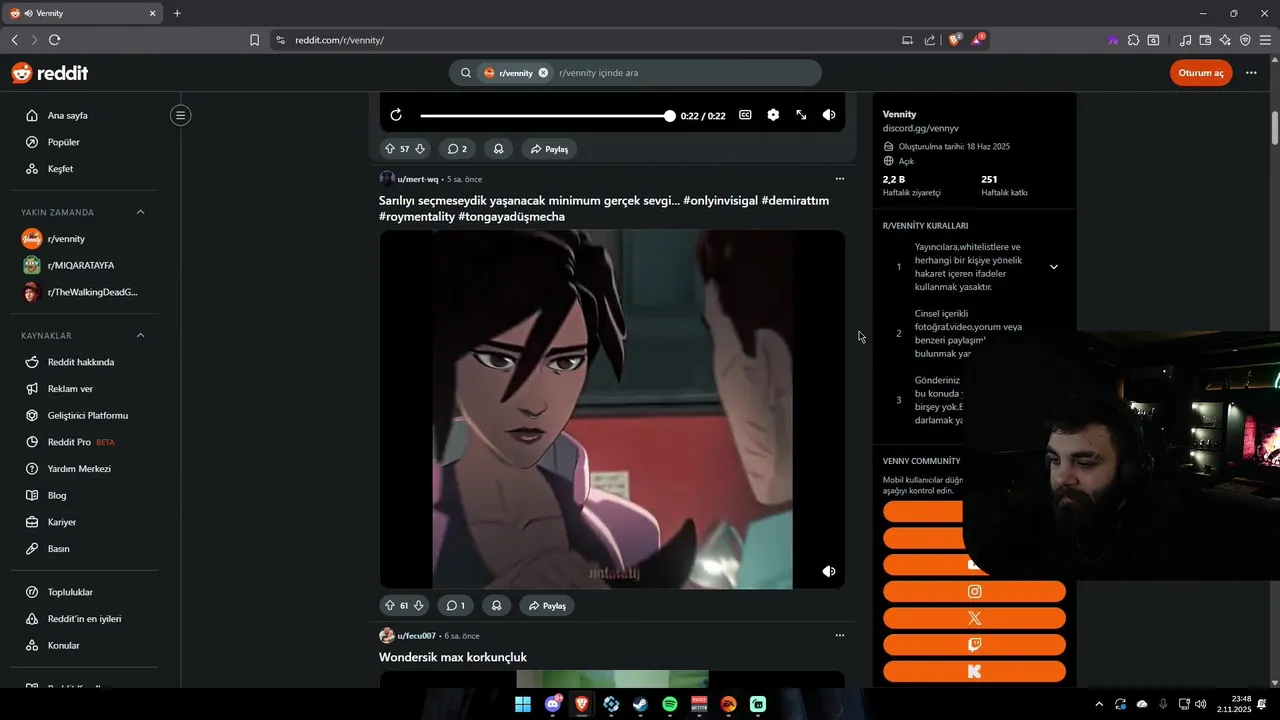Open the 1 comment on u/mert-wq post
The height and width of the screenshot is (720, 1280).
coord(455,605)
